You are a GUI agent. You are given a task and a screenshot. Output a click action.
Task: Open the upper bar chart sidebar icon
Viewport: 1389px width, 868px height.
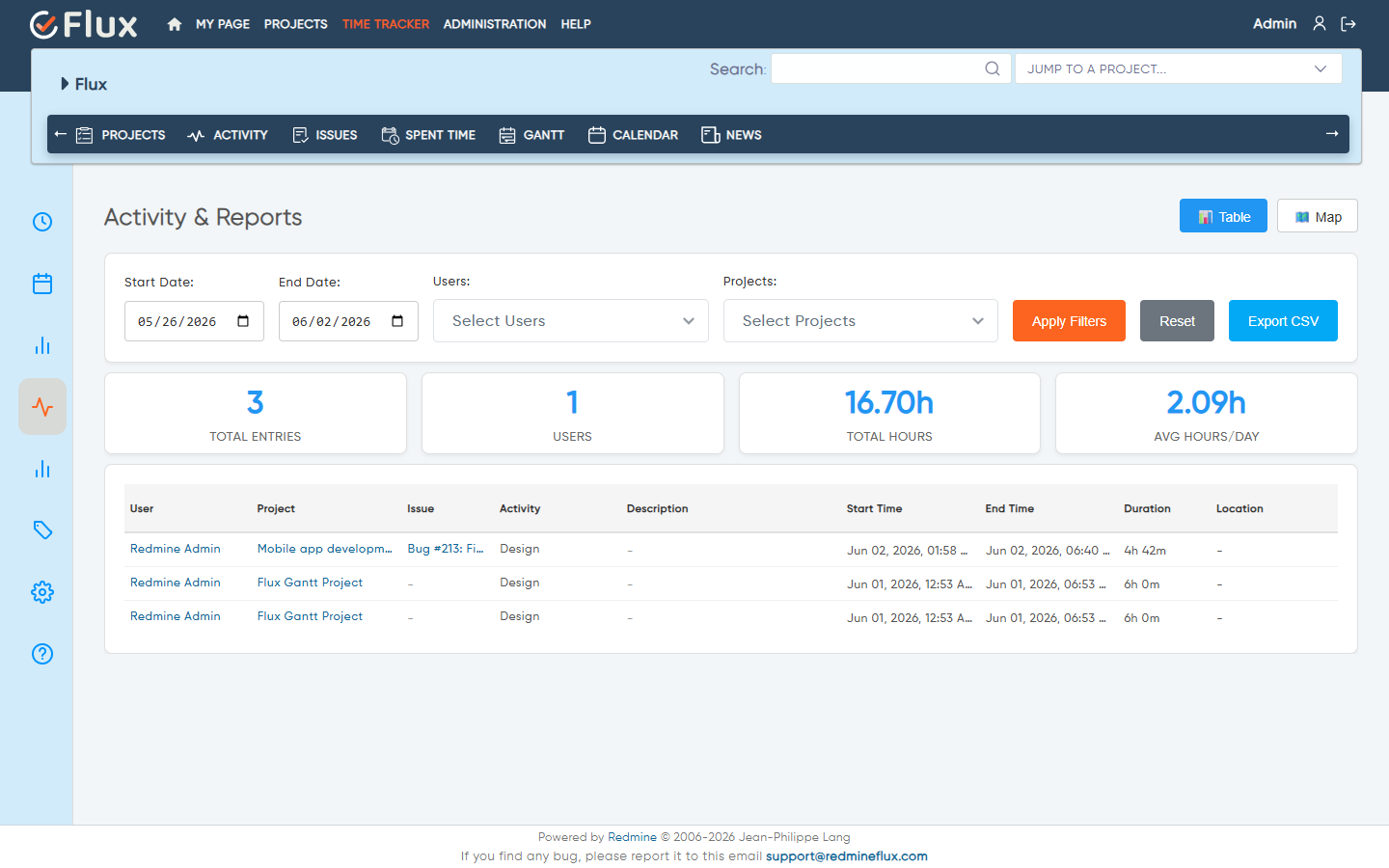tap(42, 345)
